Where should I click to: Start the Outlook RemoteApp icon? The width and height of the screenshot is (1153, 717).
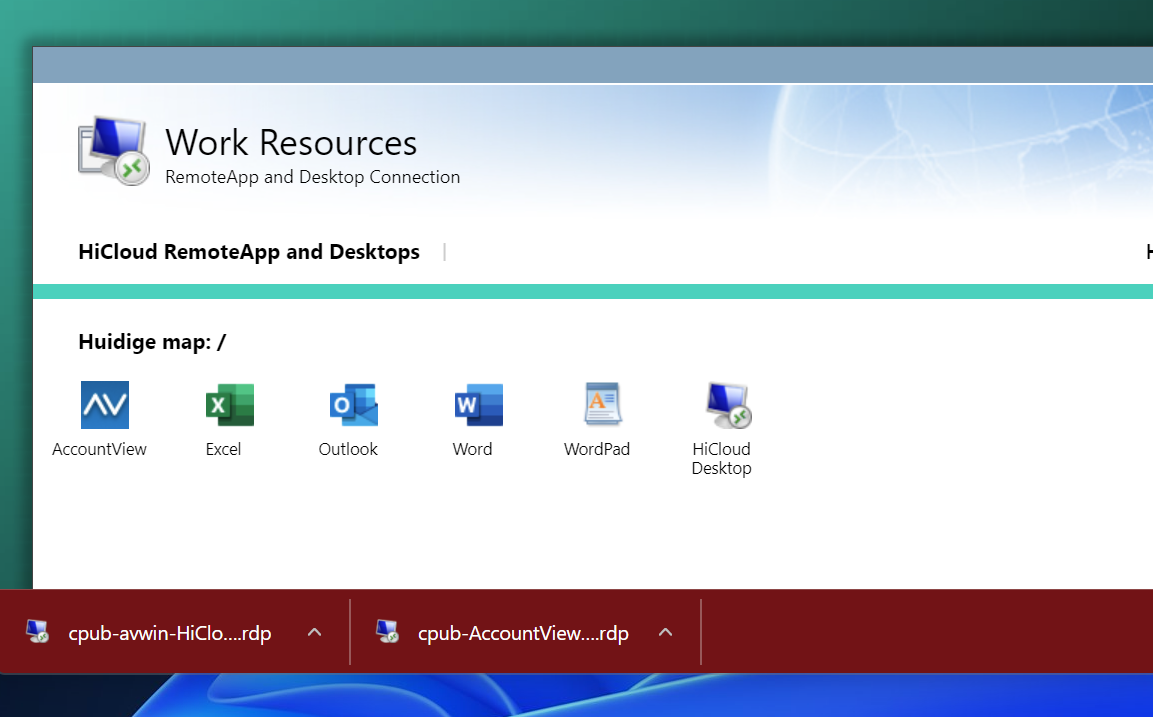tap(354, 404)
